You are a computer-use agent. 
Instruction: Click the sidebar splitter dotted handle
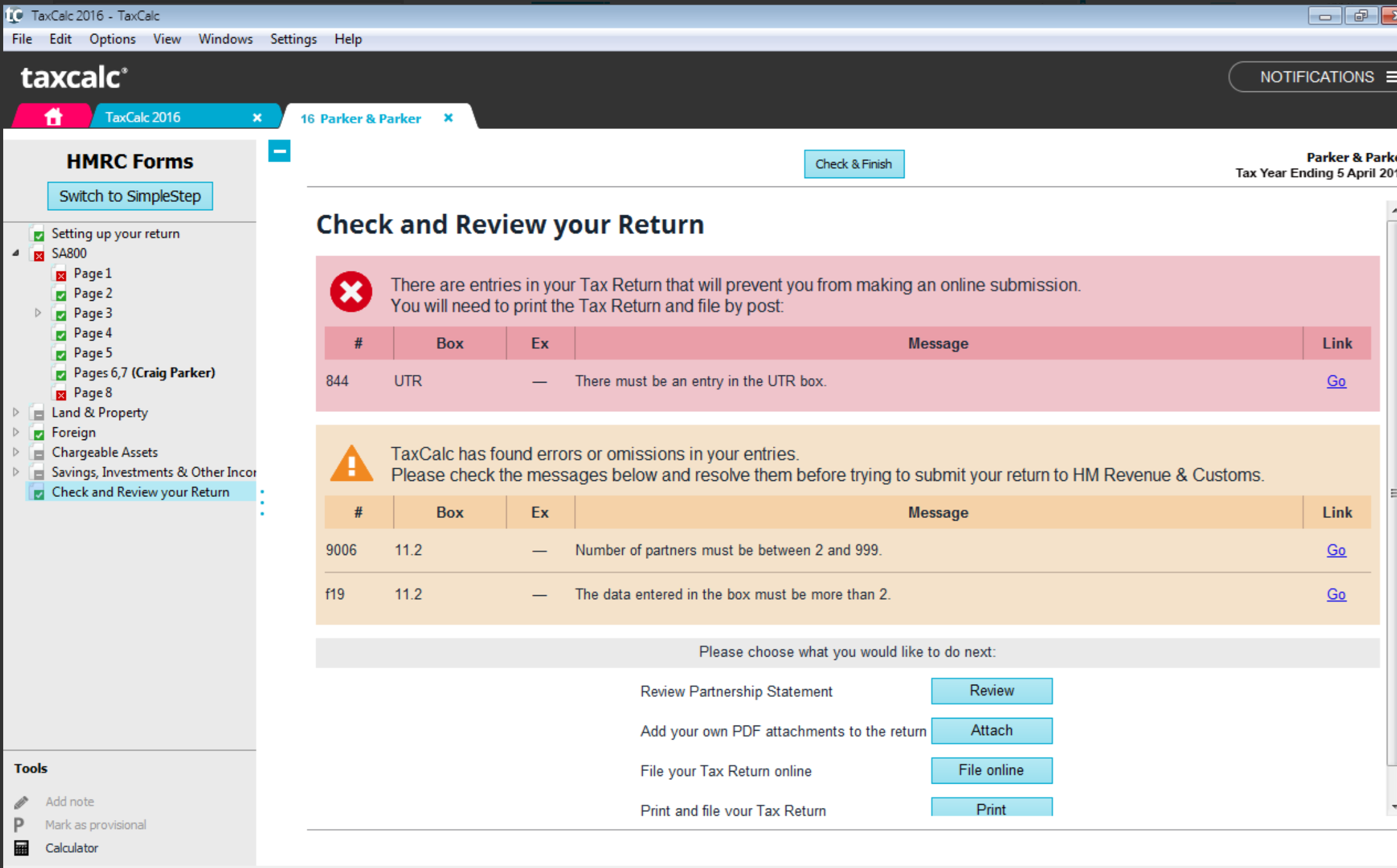(x=262, y=503)
